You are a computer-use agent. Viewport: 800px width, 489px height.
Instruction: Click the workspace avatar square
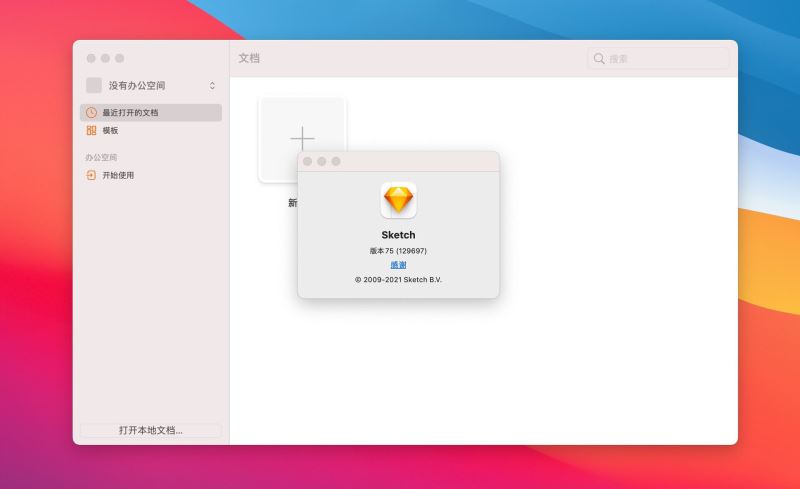(94, 85)
